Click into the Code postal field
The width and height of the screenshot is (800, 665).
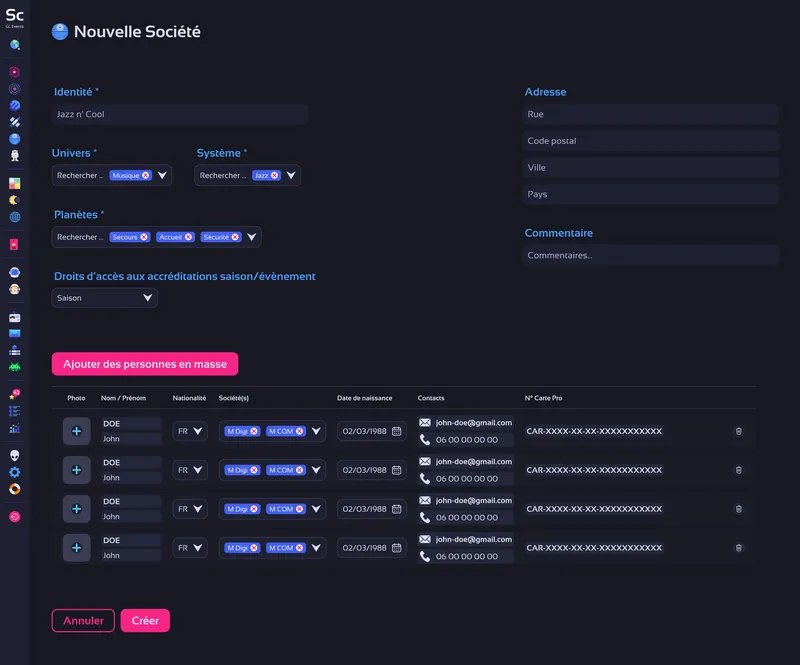[650, 141]
